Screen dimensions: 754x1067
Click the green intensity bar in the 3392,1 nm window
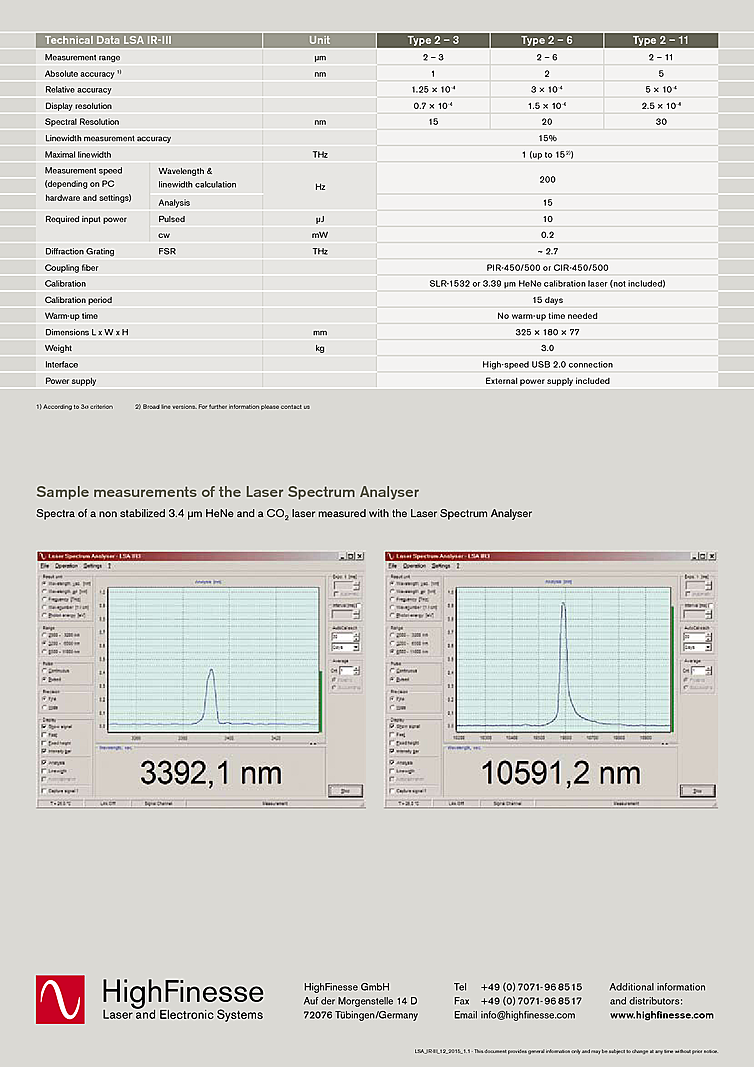[320, 701]
